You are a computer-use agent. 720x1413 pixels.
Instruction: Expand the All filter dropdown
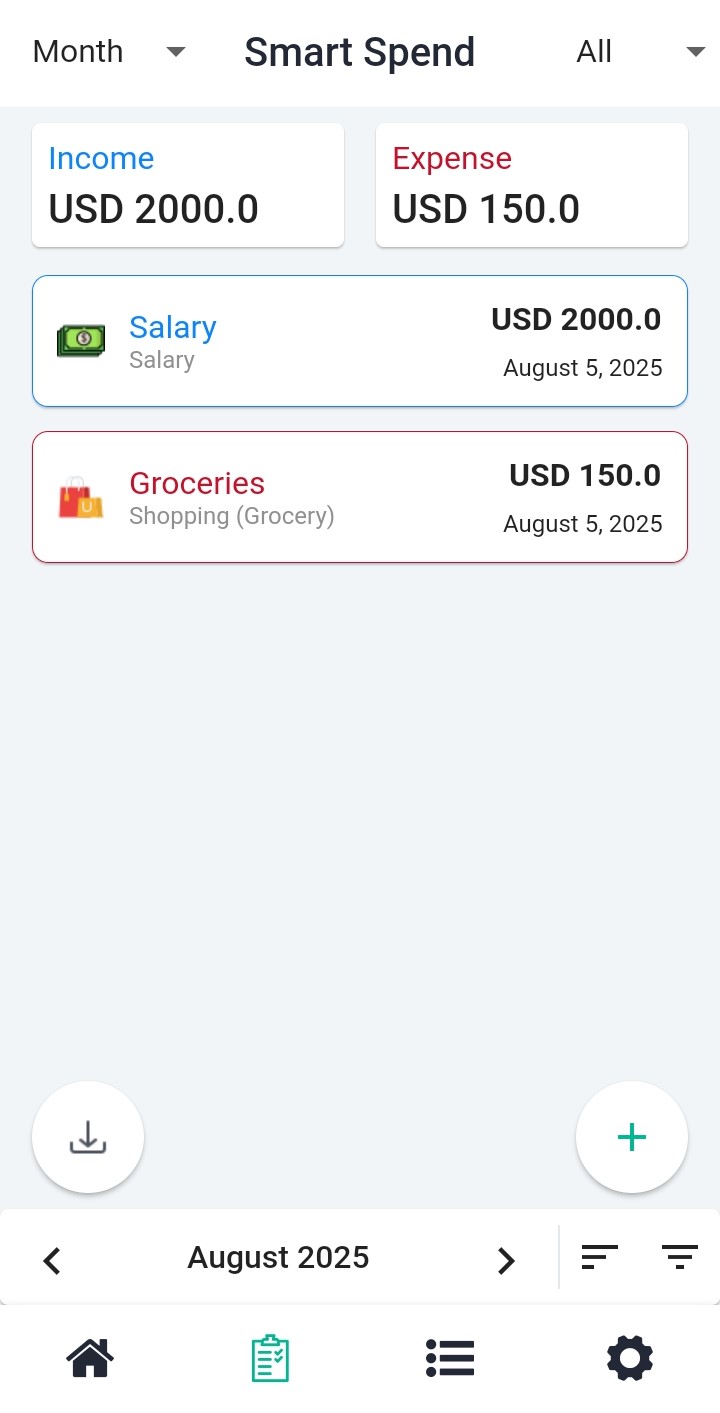pos(640,52)
